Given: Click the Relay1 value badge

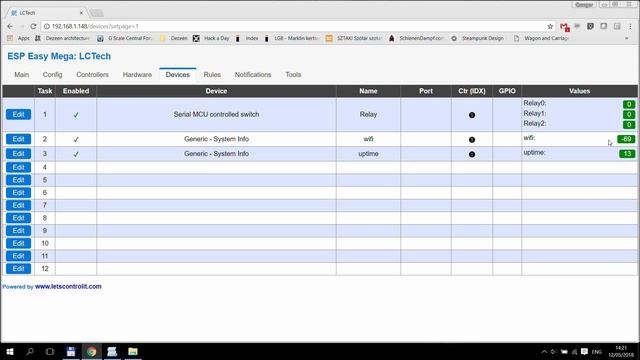Looking at the screenshot, I should click(x=629, y=114).
